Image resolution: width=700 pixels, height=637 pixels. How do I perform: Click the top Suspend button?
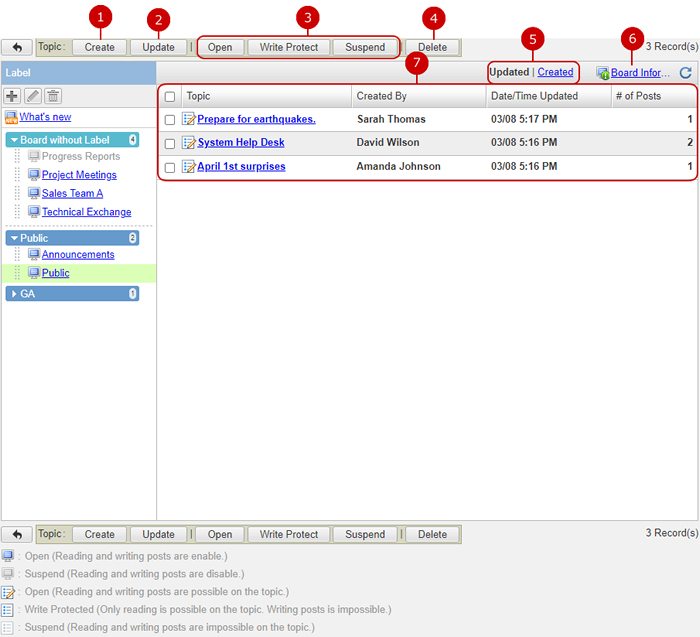pyautogui.click(x=365, y=47)
